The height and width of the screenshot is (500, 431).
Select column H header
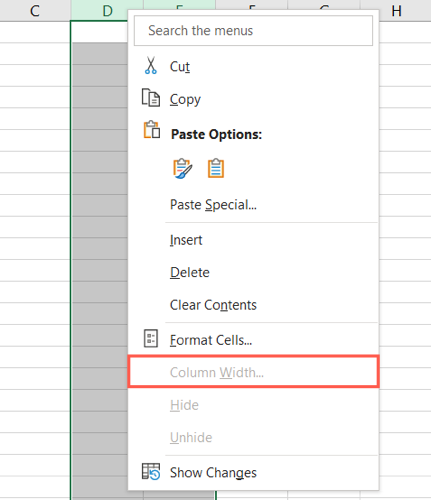point(396,11)
